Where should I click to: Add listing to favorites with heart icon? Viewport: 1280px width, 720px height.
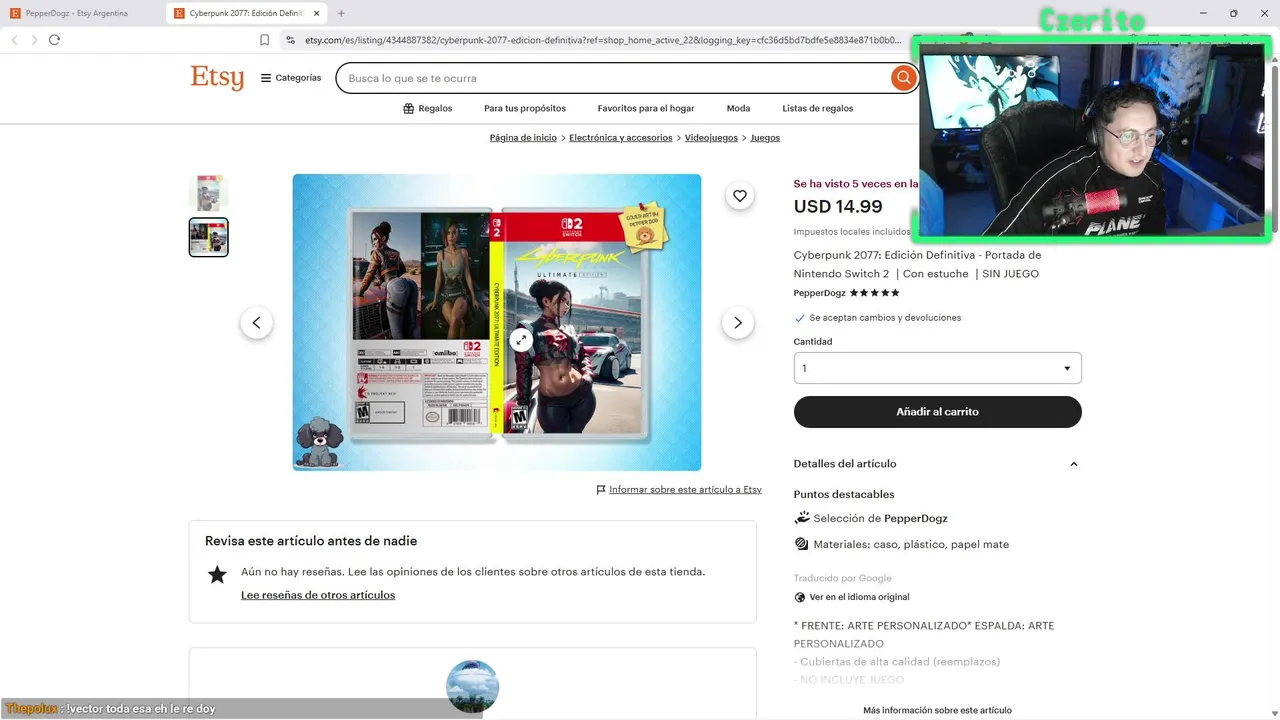(740, 196)
